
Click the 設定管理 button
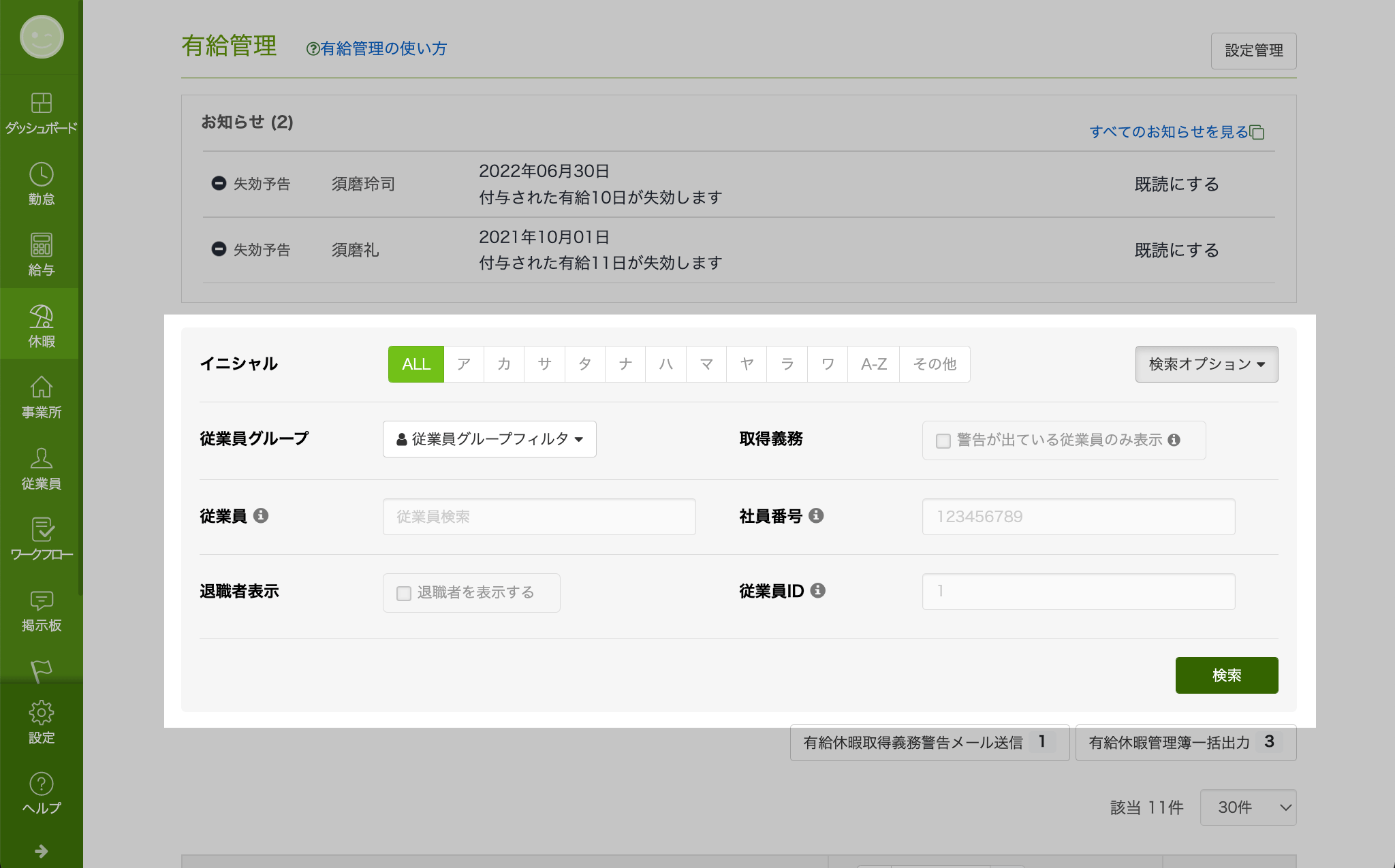click(x=1253, y=50)
